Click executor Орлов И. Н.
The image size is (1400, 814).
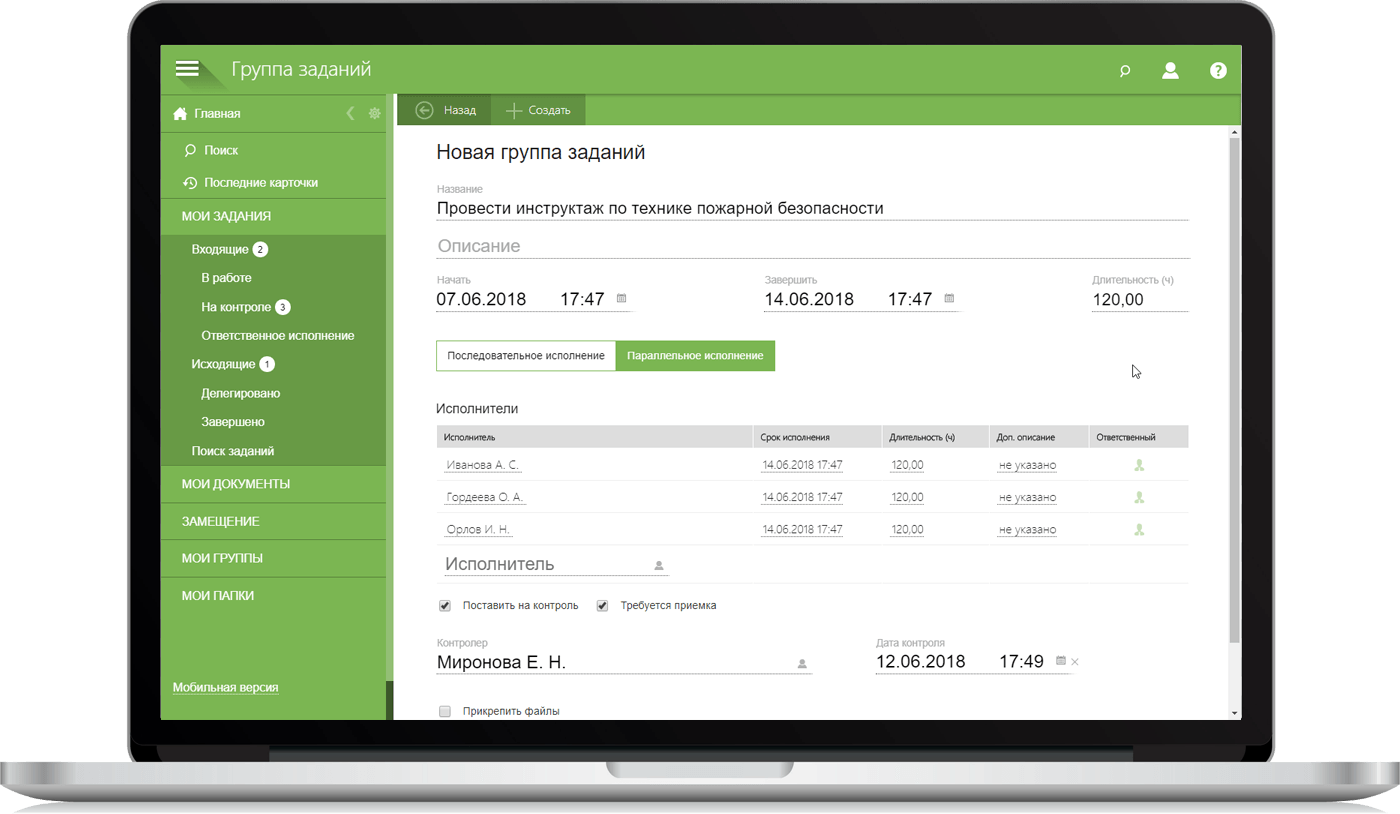coord(479,529)
